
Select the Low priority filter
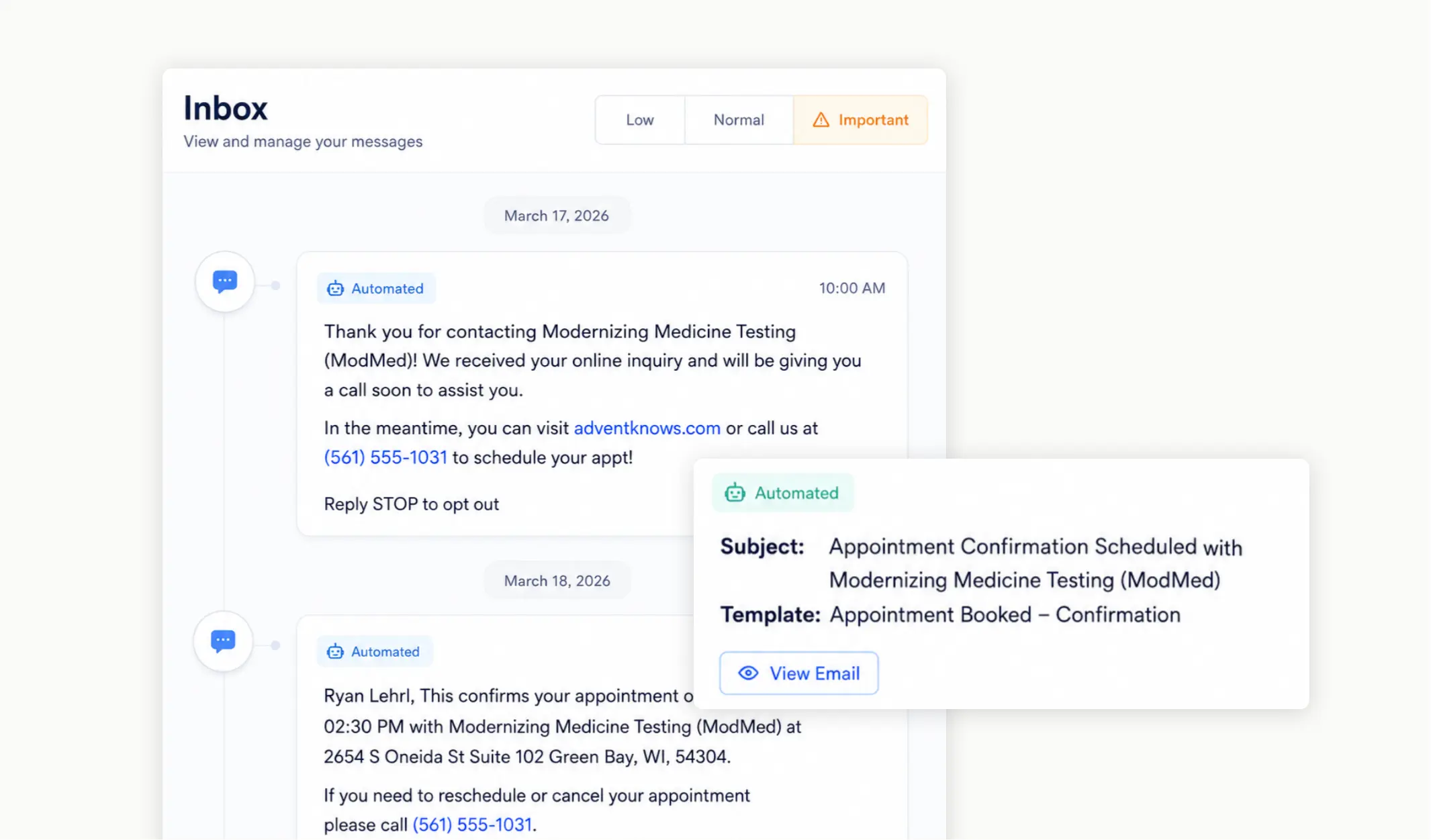(x=640, y=120)
